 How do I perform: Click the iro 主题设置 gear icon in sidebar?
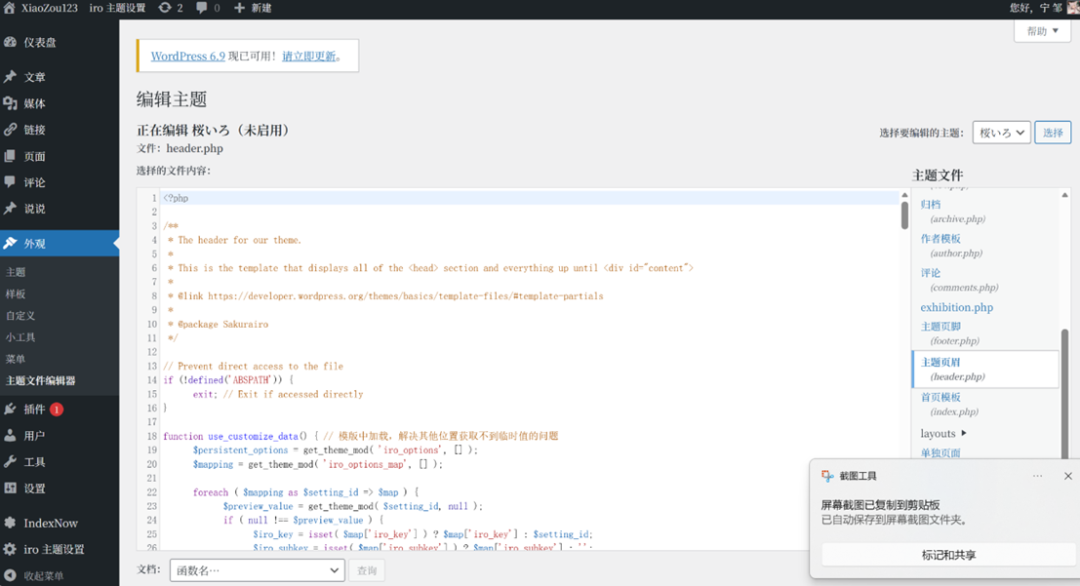tap(10, 549)
